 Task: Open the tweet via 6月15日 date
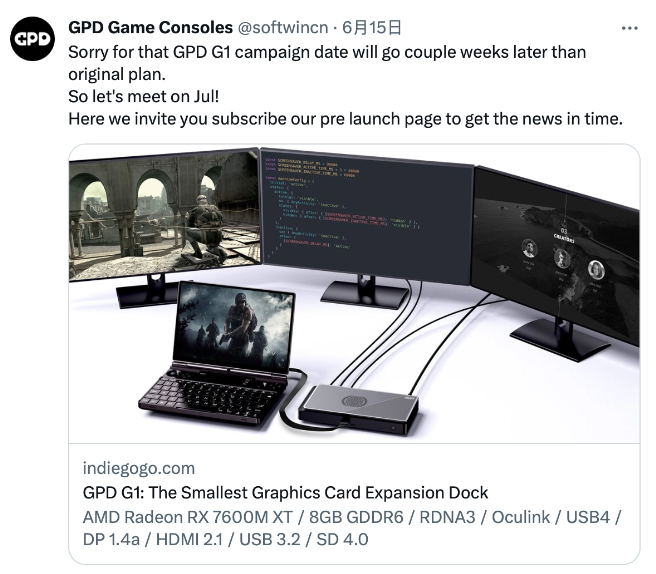click(372, 28)
